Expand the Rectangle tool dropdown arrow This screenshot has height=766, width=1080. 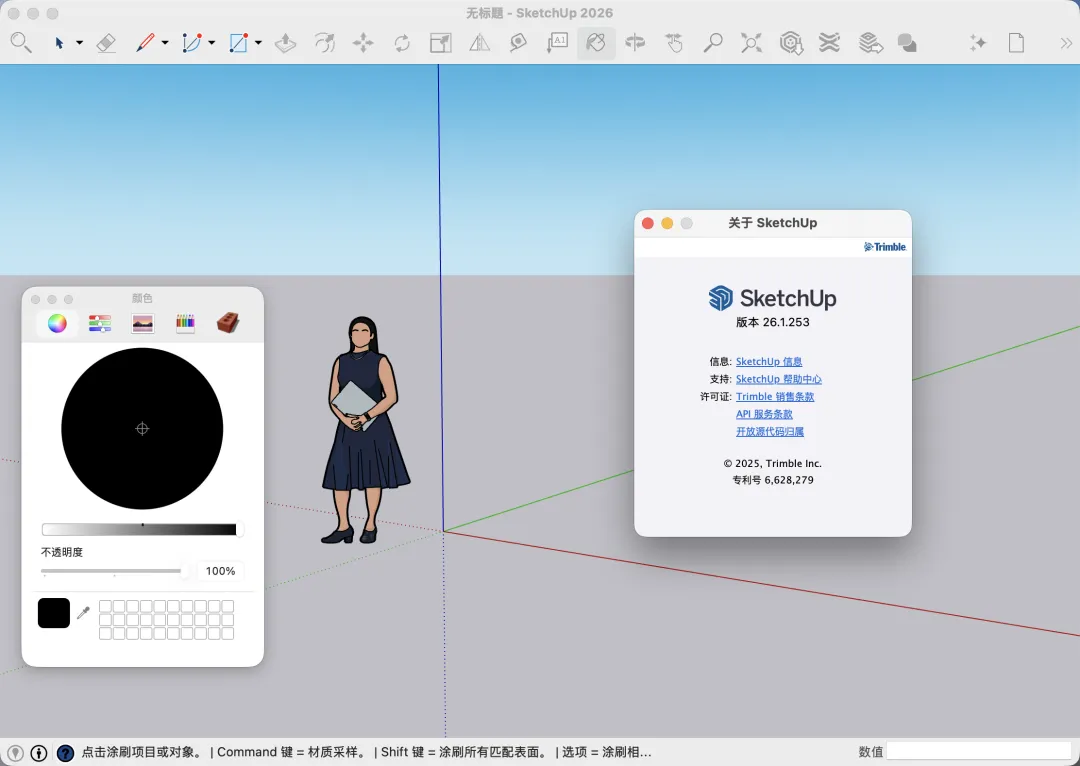point(258,43)
